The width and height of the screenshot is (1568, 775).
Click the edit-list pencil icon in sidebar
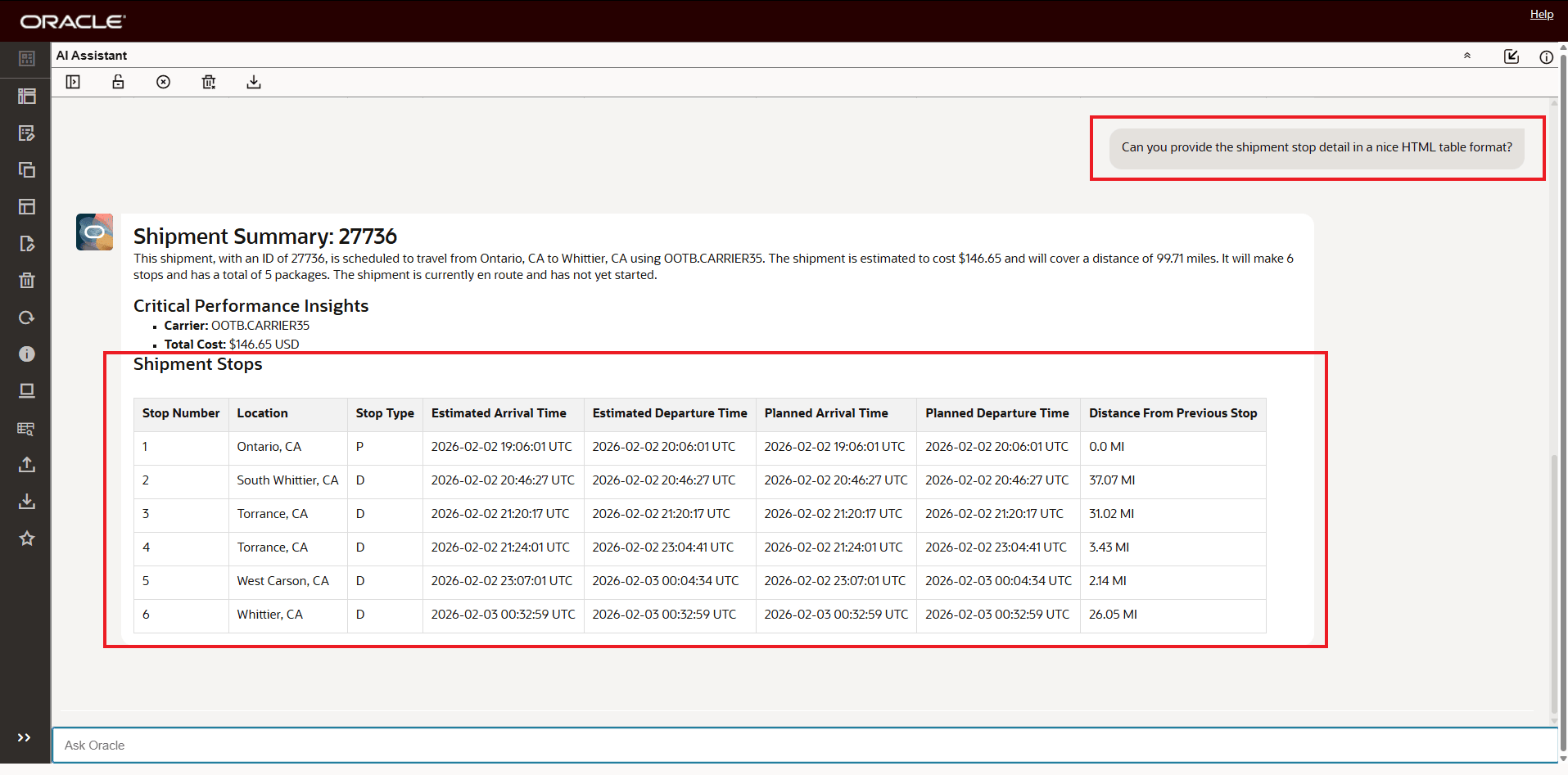pyautogui.click(x=26, y=133)
